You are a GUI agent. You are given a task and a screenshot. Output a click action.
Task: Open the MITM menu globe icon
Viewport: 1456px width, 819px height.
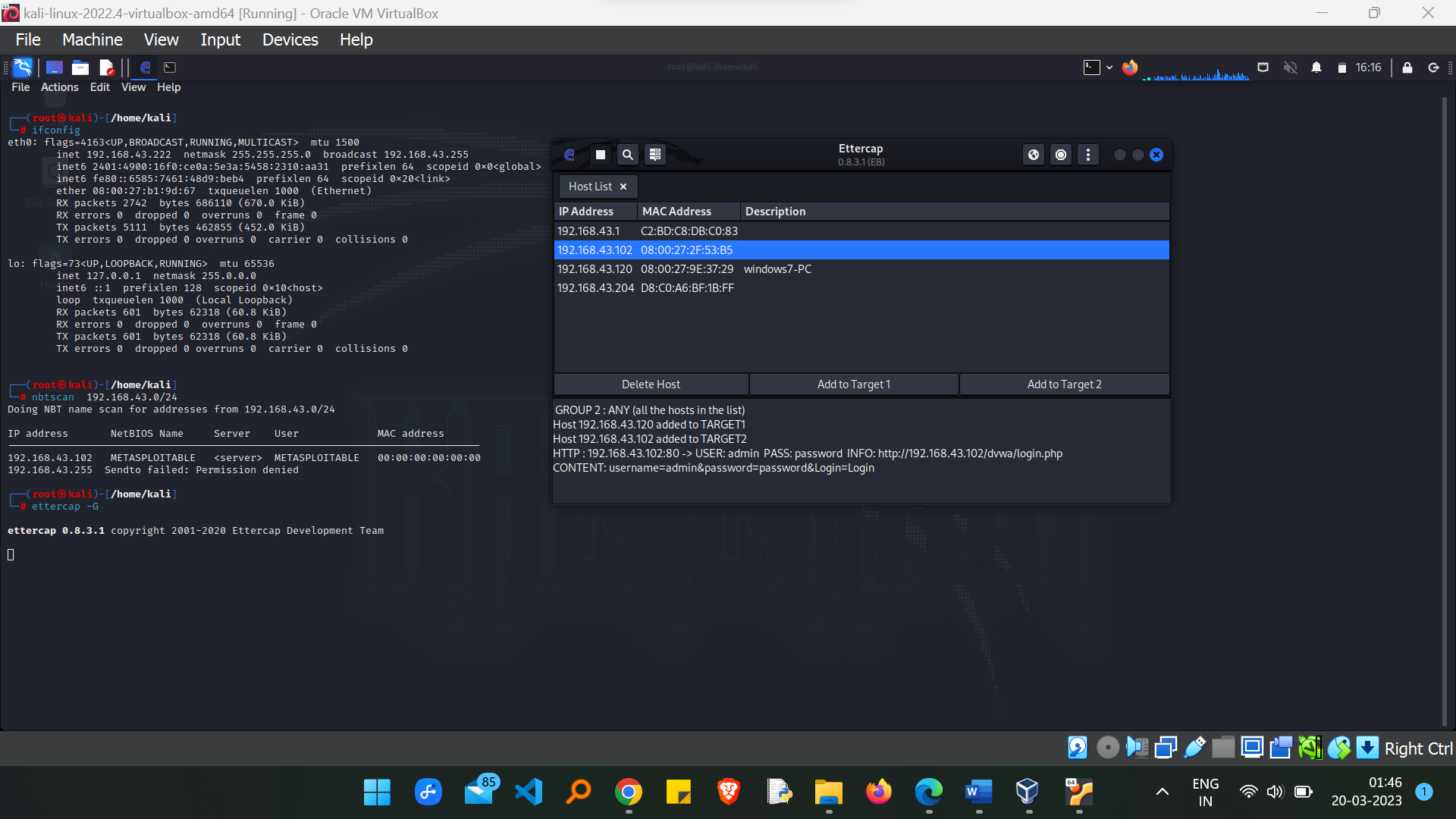1033,155
